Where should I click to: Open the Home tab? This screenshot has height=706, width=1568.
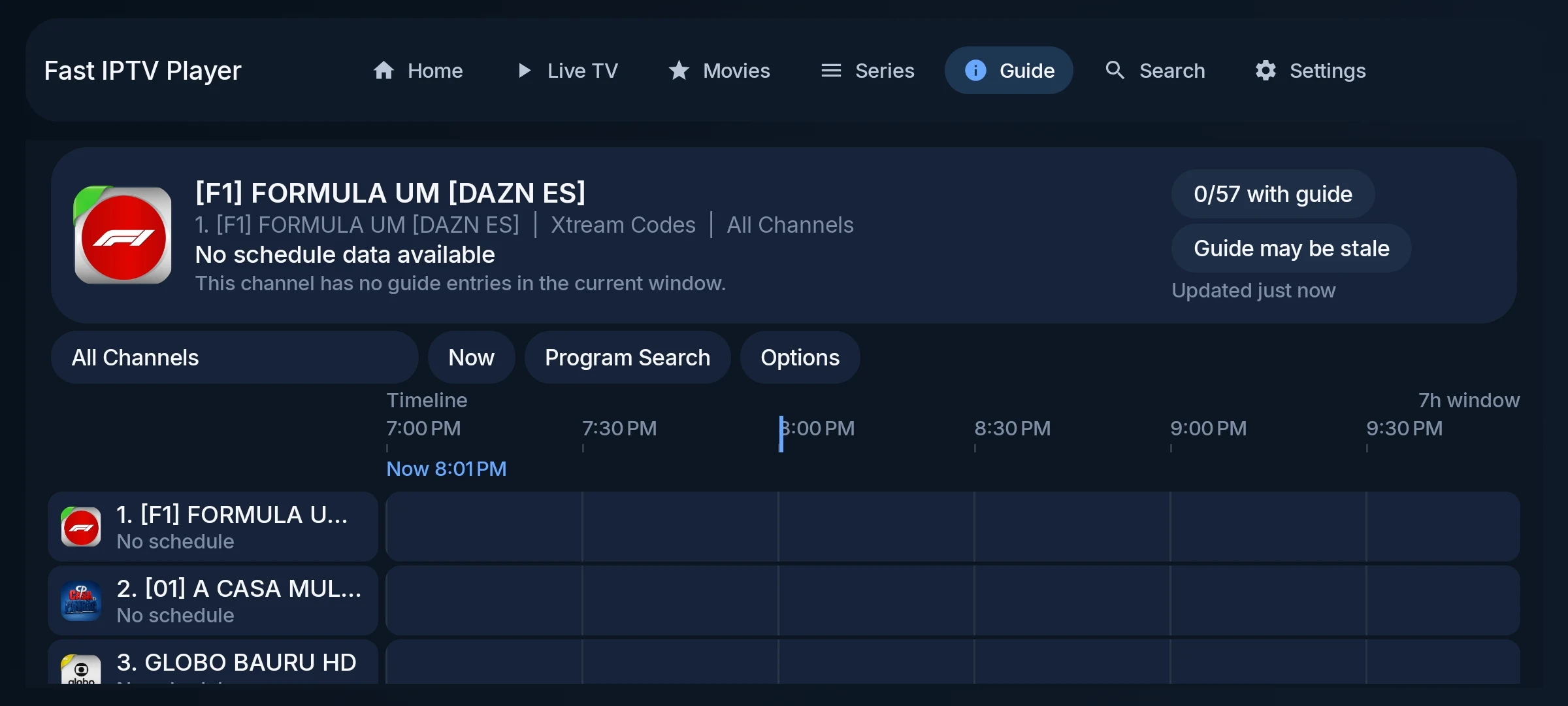[417, 71]
